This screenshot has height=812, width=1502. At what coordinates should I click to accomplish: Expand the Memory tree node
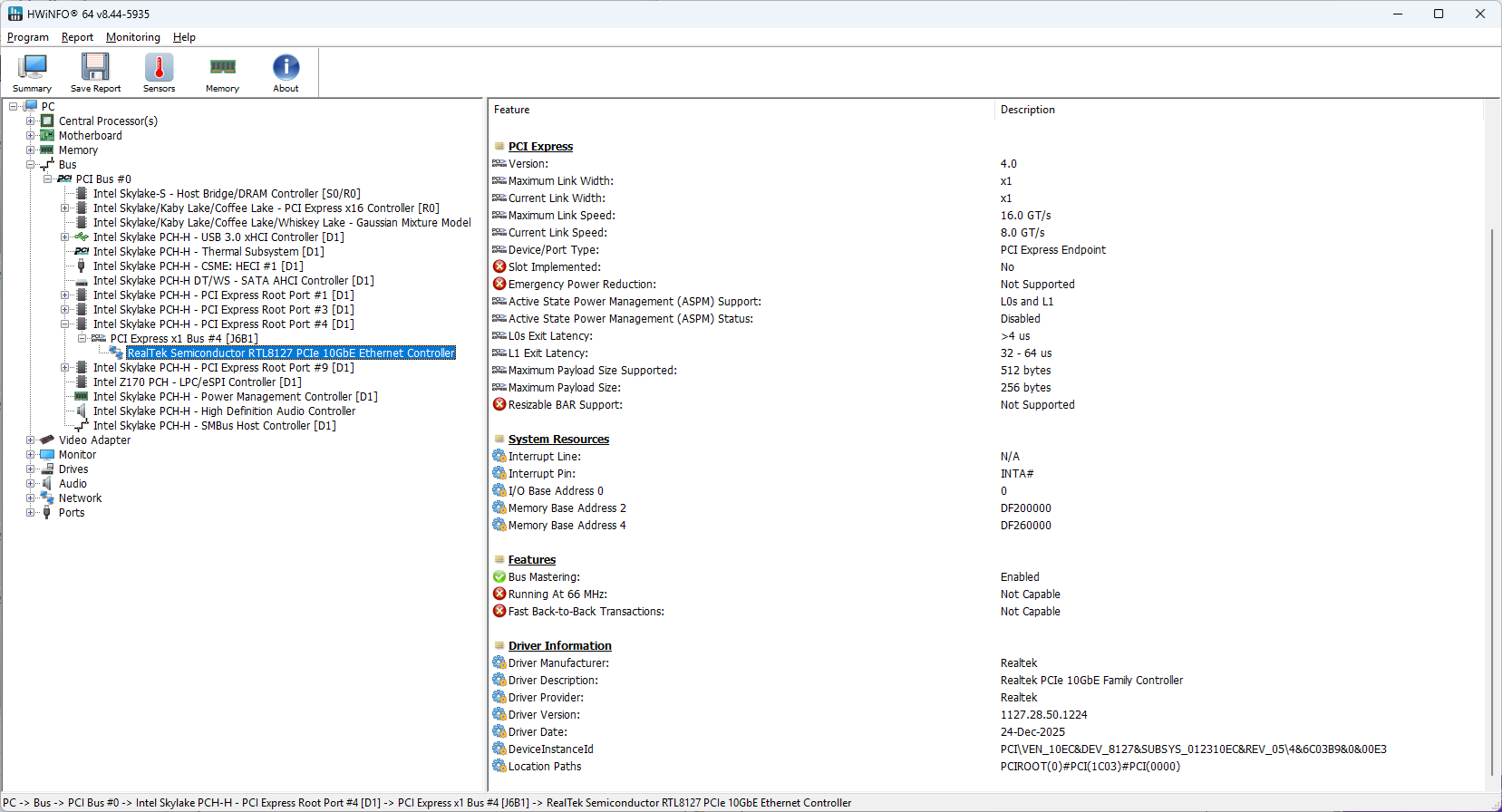tap(31, 150)
